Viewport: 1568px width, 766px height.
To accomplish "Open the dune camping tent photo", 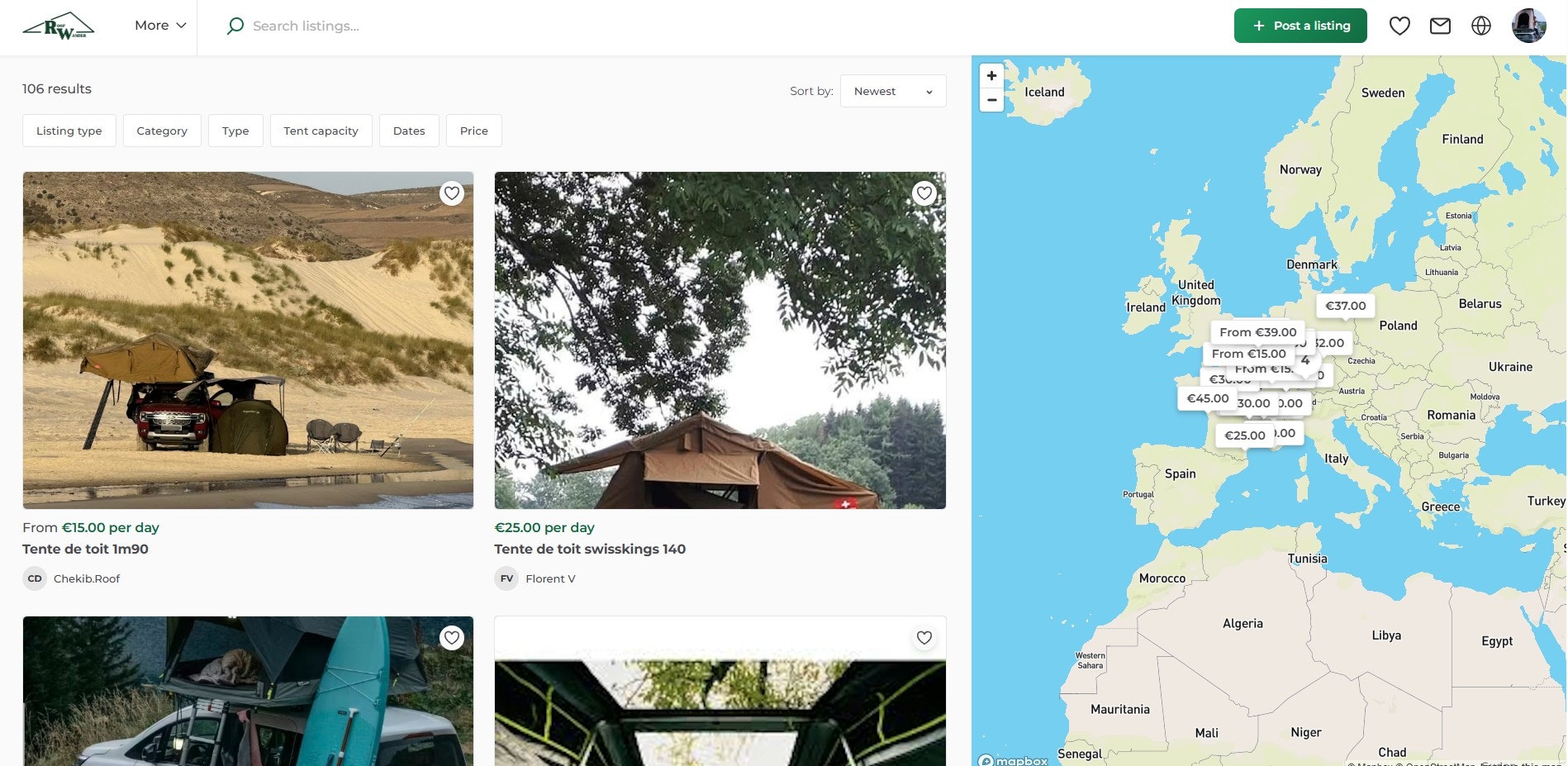I will pos(248,340).
